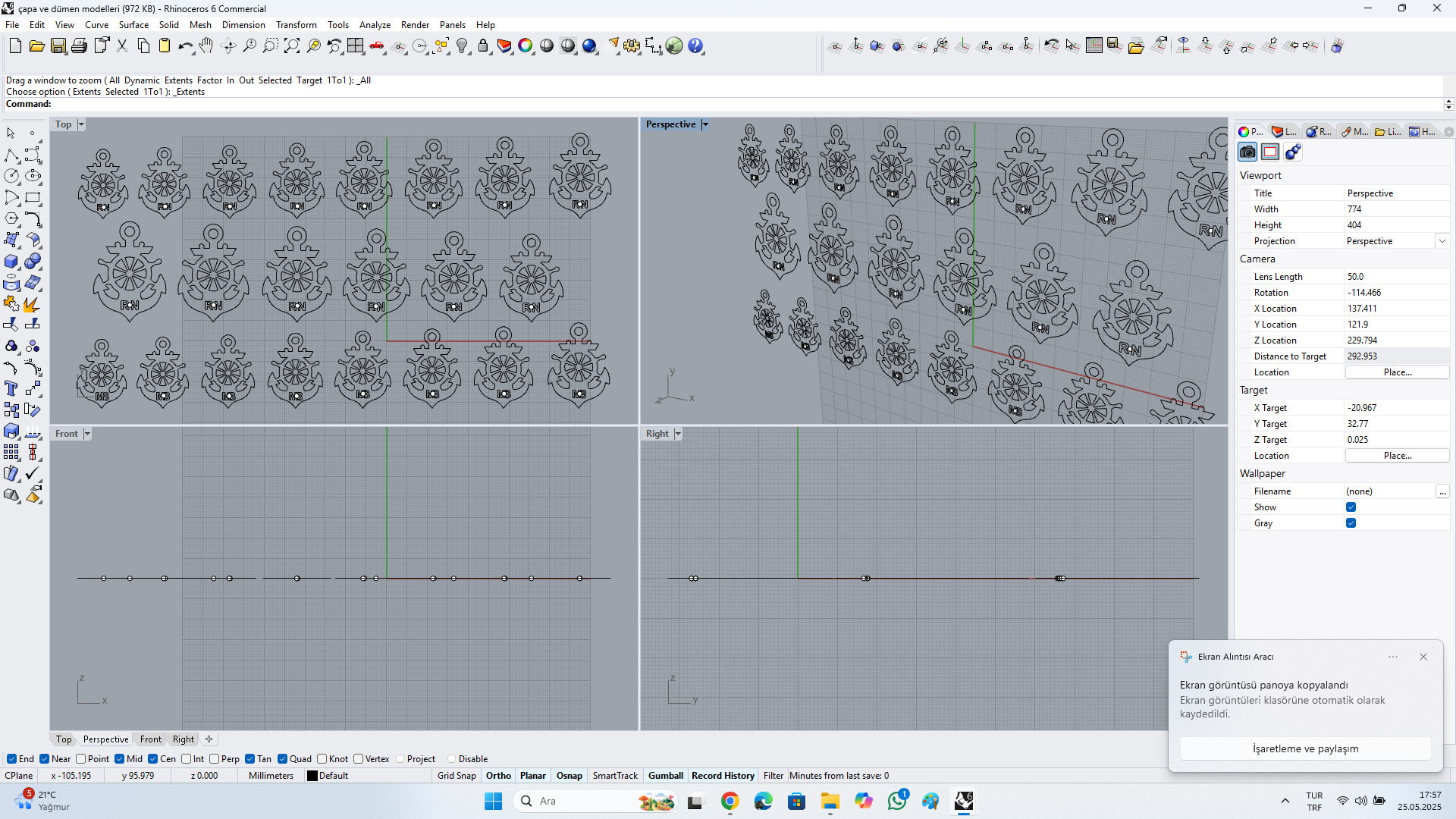Click the camera view properties icon
The width and height of the screenshot is (1456, 819).
click(x=1247, y=152)
